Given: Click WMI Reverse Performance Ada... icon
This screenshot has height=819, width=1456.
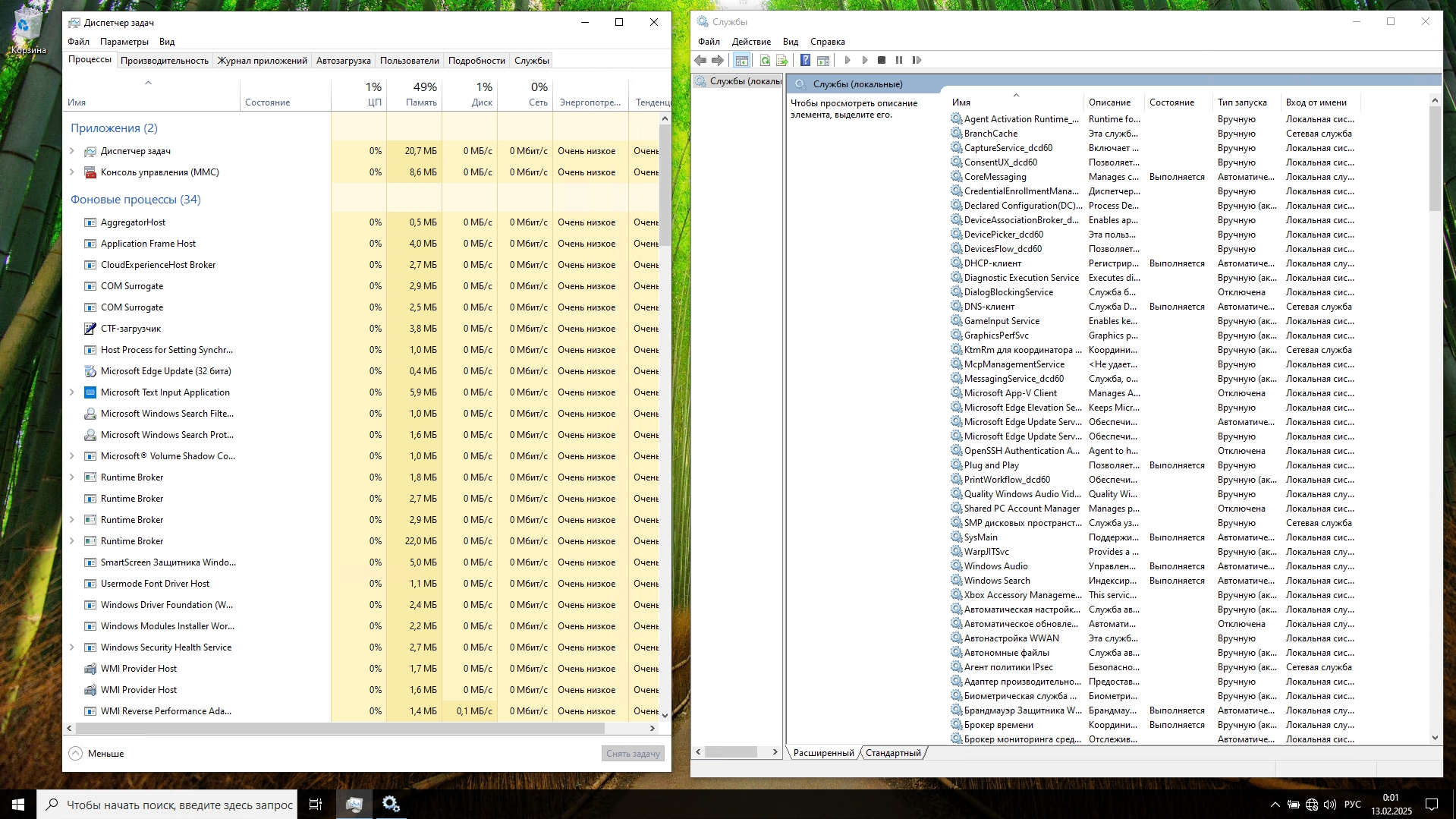Looking at the screenshot, I should [90, 711].
